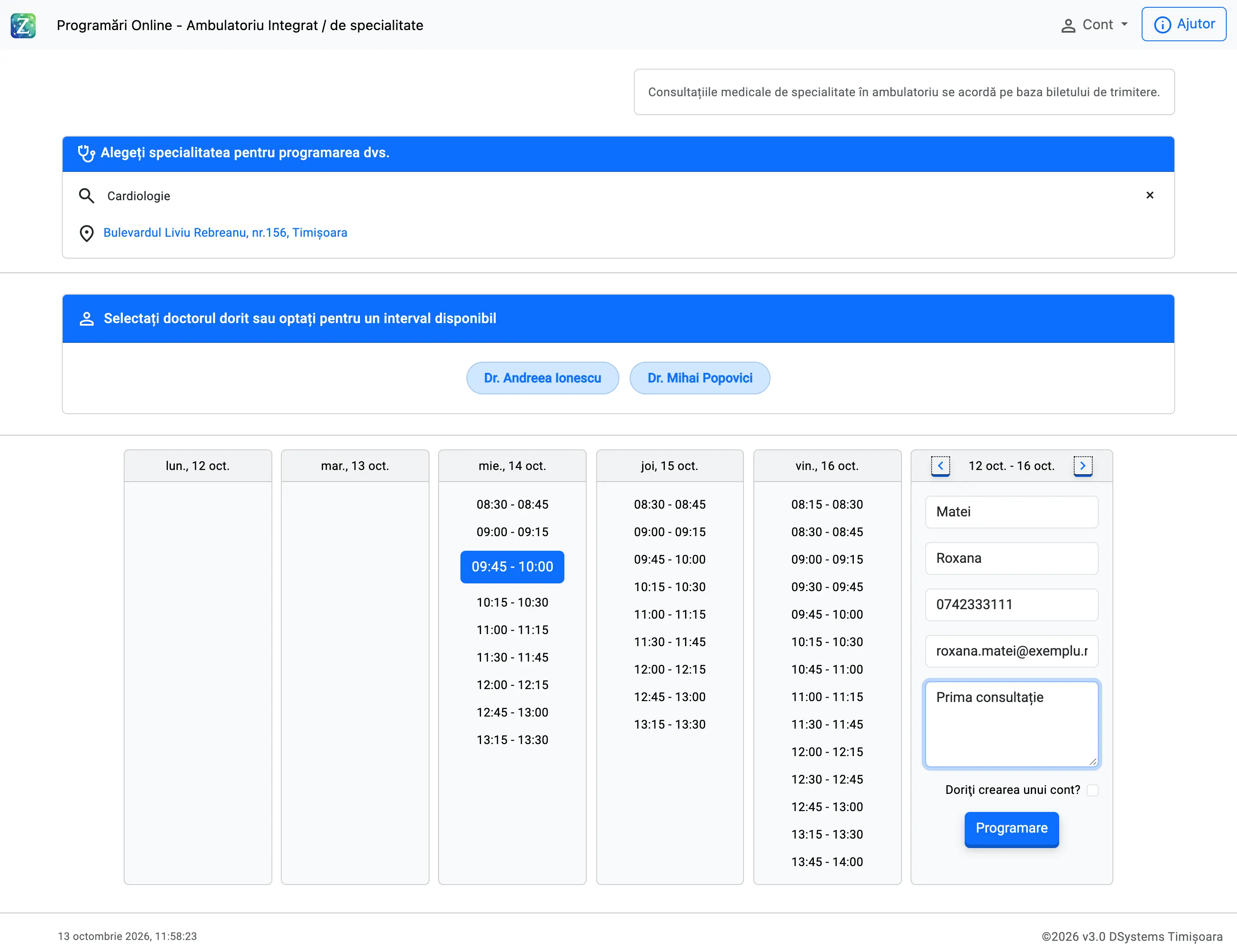Click the search magnifier icon beside Cardiologie
This screenshot has width=1237, height=952.
click(86, 195)
